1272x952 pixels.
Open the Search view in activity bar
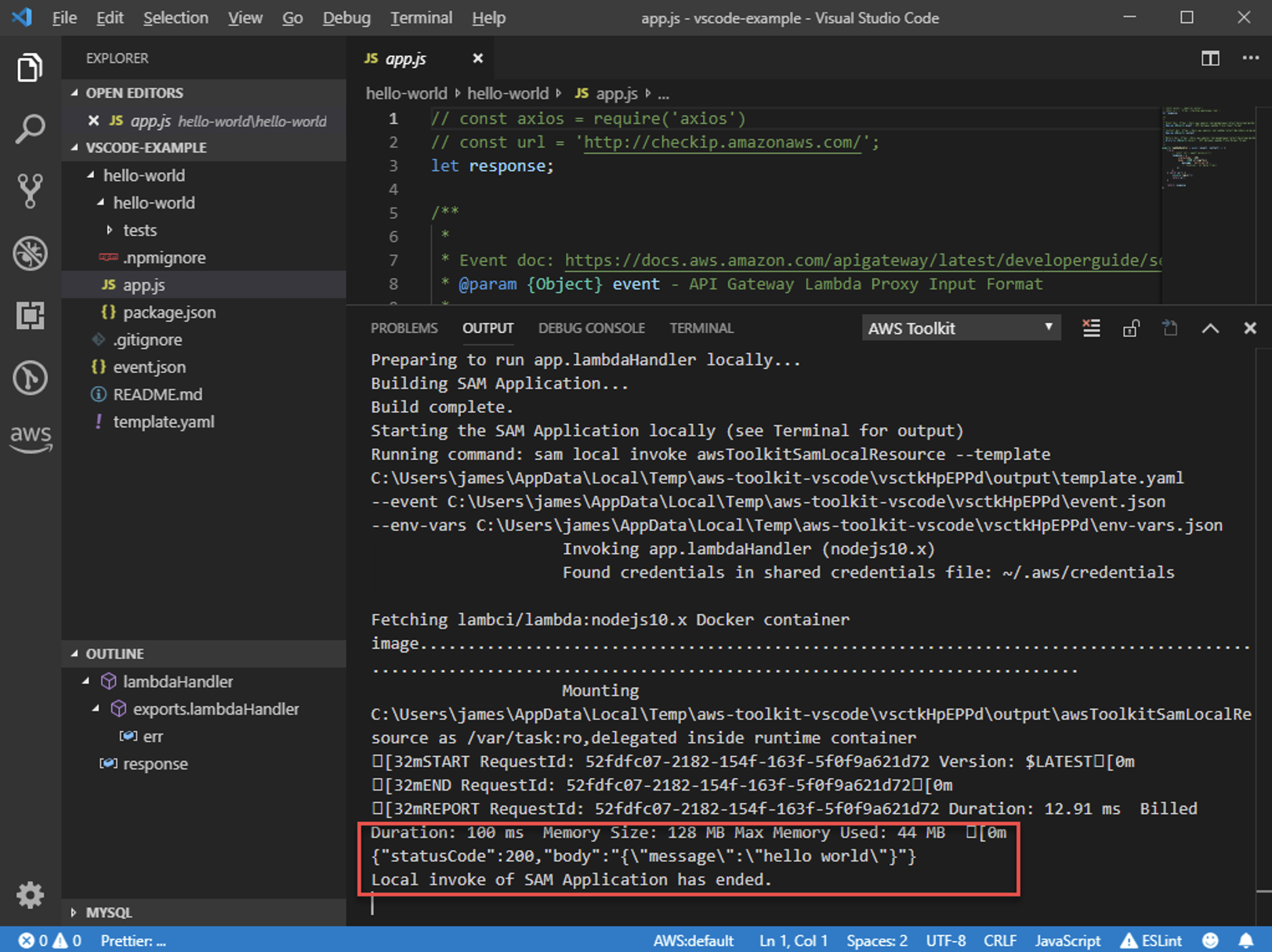31,129
